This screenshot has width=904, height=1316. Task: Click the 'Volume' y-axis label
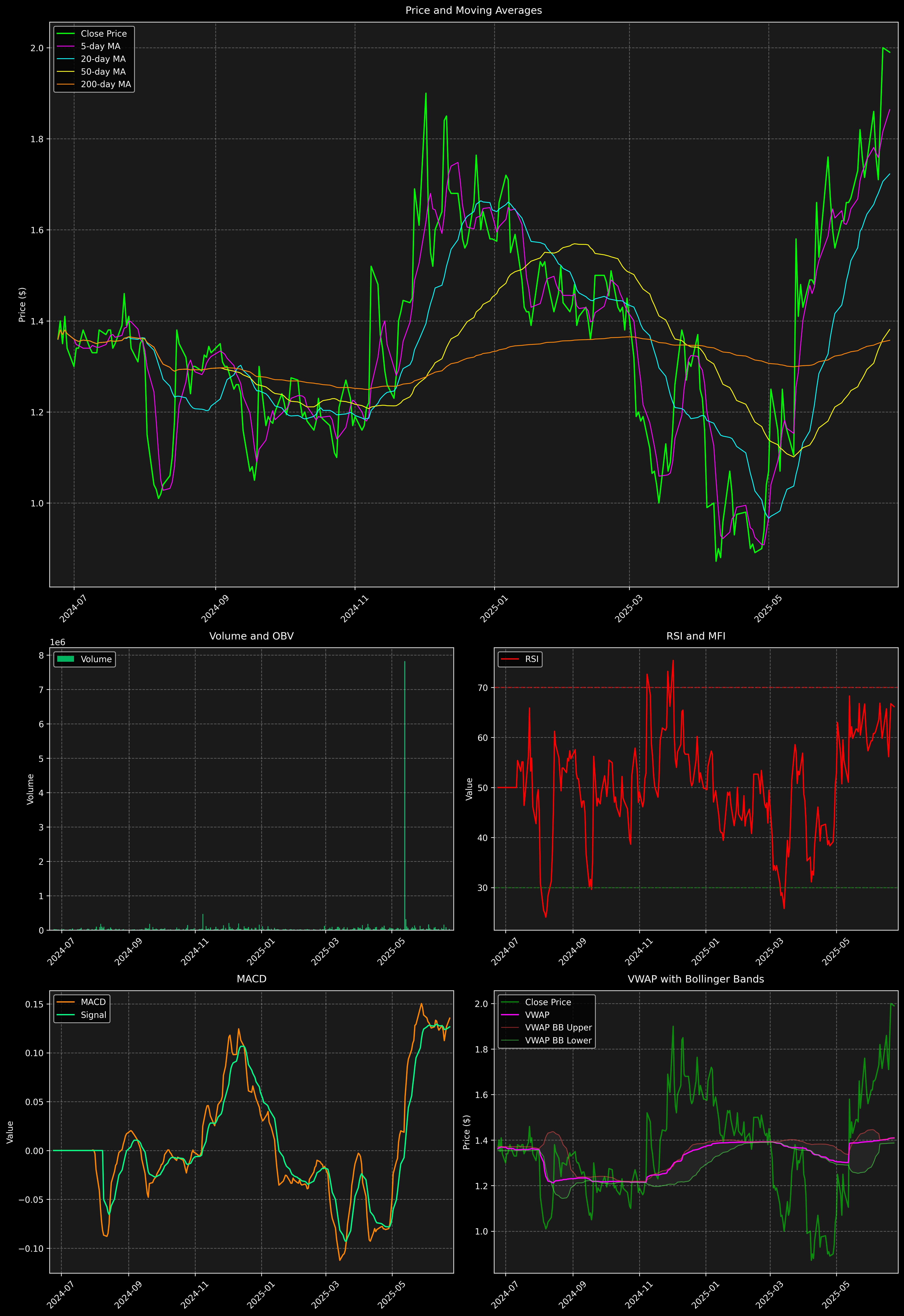pos(31,789)
